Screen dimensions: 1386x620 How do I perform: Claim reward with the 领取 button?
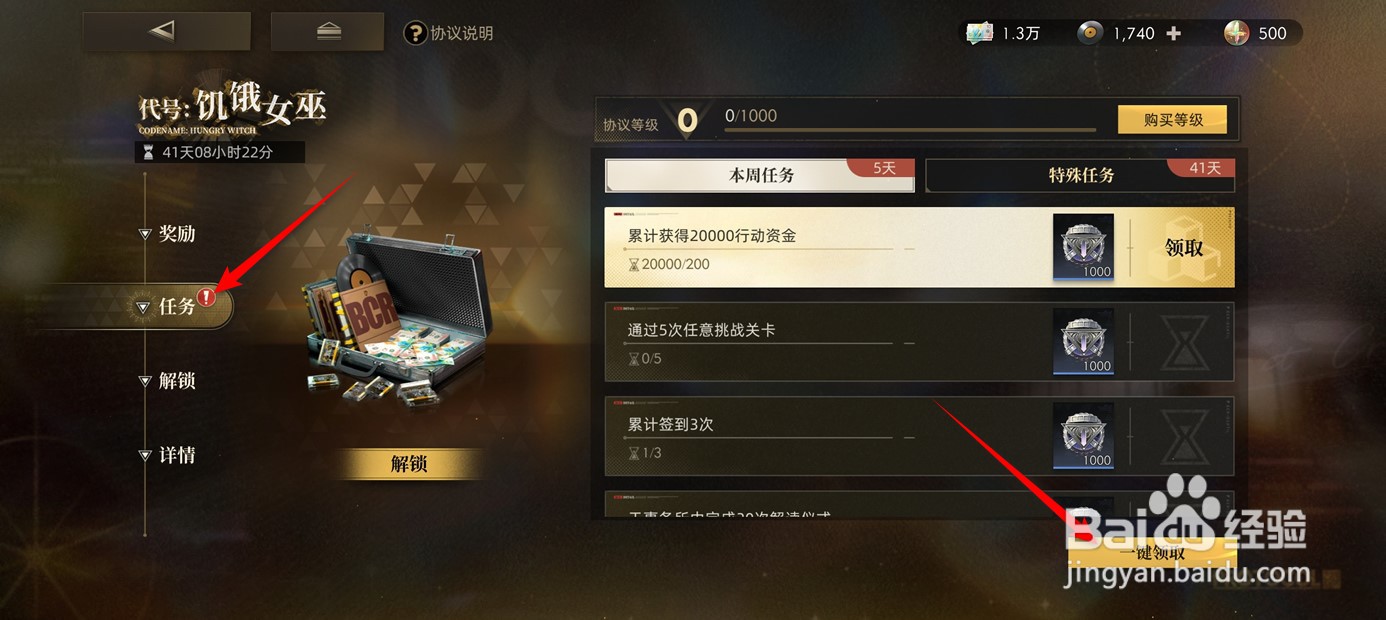[x=1185, y=248]
